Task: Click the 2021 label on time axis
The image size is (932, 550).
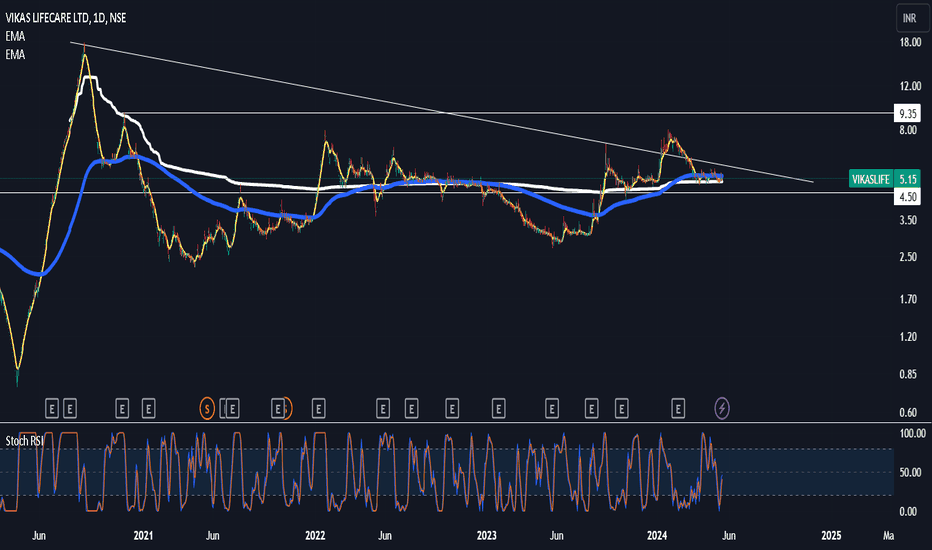Action: point(143,536)
